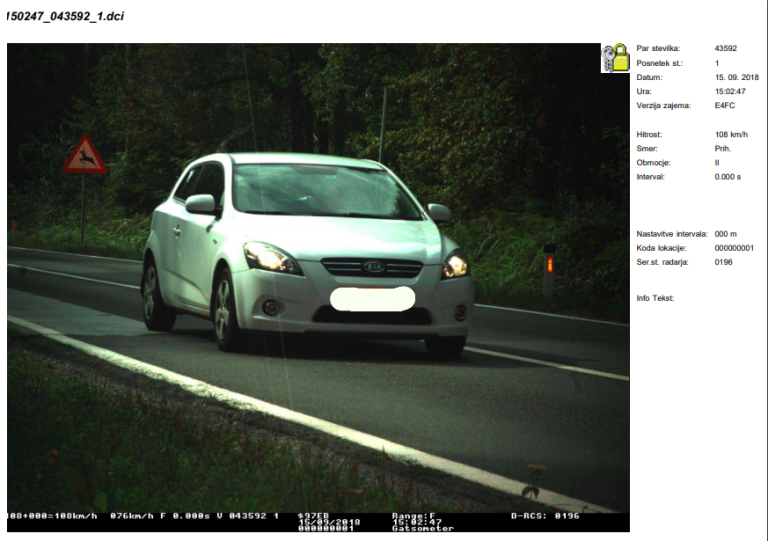
Task: Click the padlock with keys security icon
Action: [615, 58]
